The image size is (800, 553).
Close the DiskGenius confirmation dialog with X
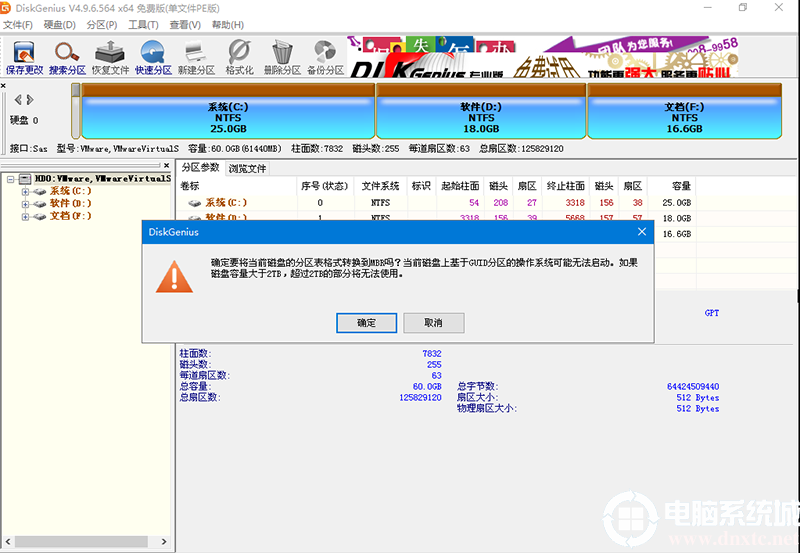[x=642, y=232]
